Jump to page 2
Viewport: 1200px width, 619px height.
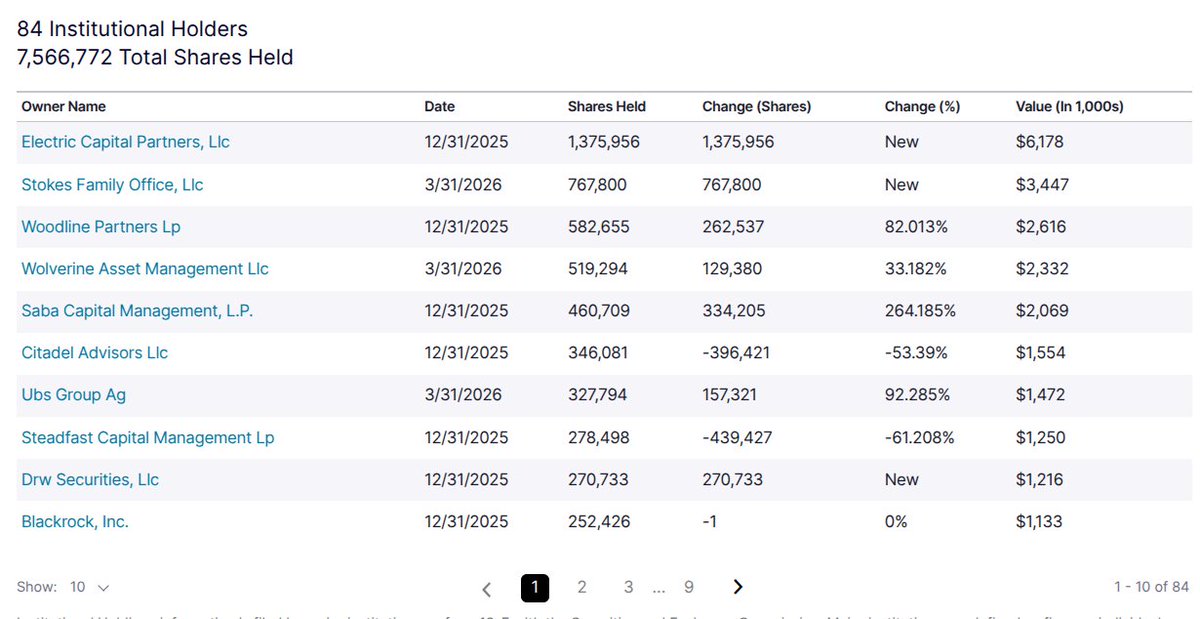[x=582, y=587]
